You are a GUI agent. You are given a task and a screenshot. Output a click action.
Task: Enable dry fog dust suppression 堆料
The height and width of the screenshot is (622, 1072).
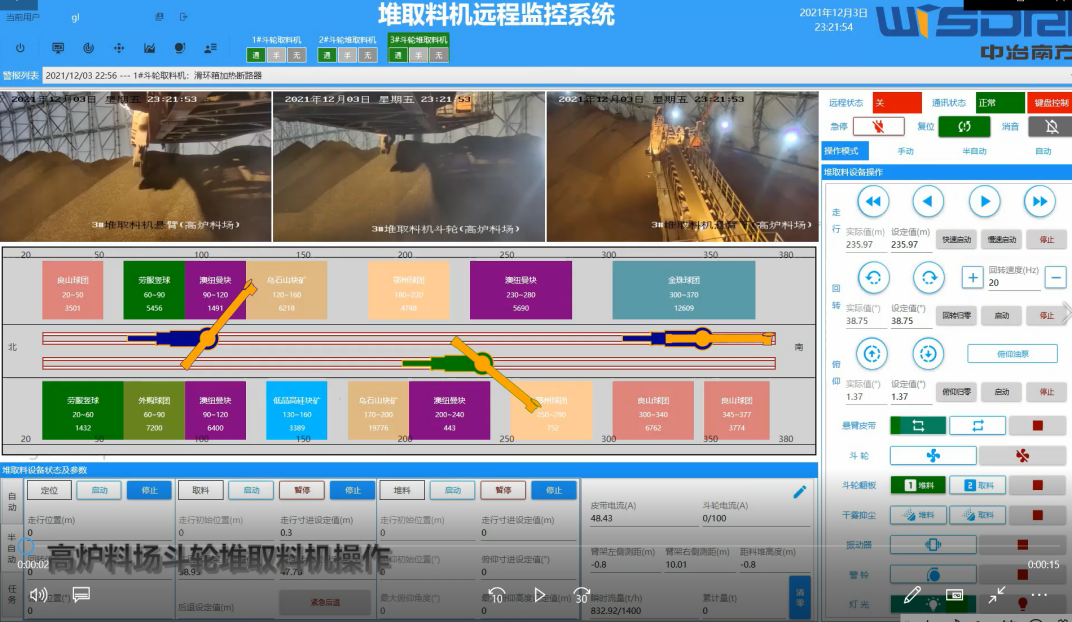(x=918, y=515)
